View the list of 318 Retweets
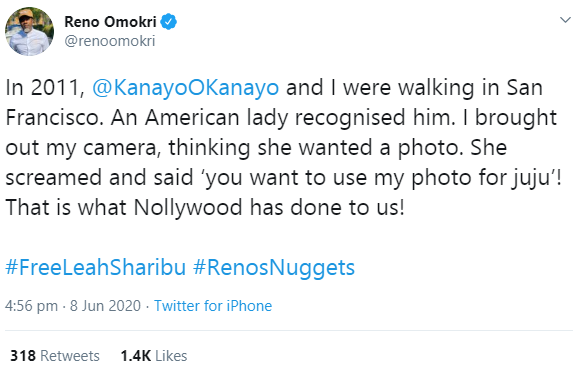 55,356
